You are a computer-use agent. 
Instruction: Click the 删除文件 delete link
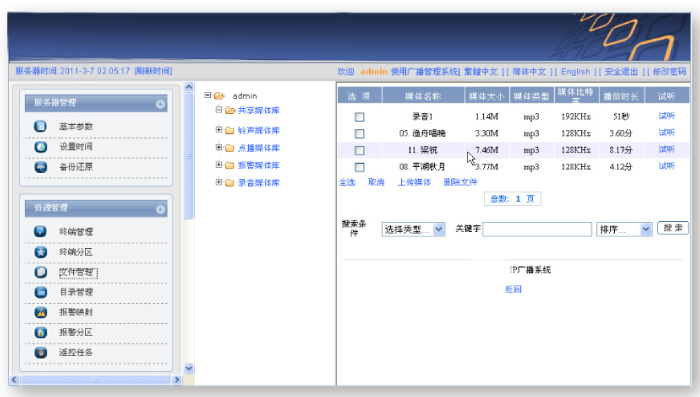tap(460, 182)
